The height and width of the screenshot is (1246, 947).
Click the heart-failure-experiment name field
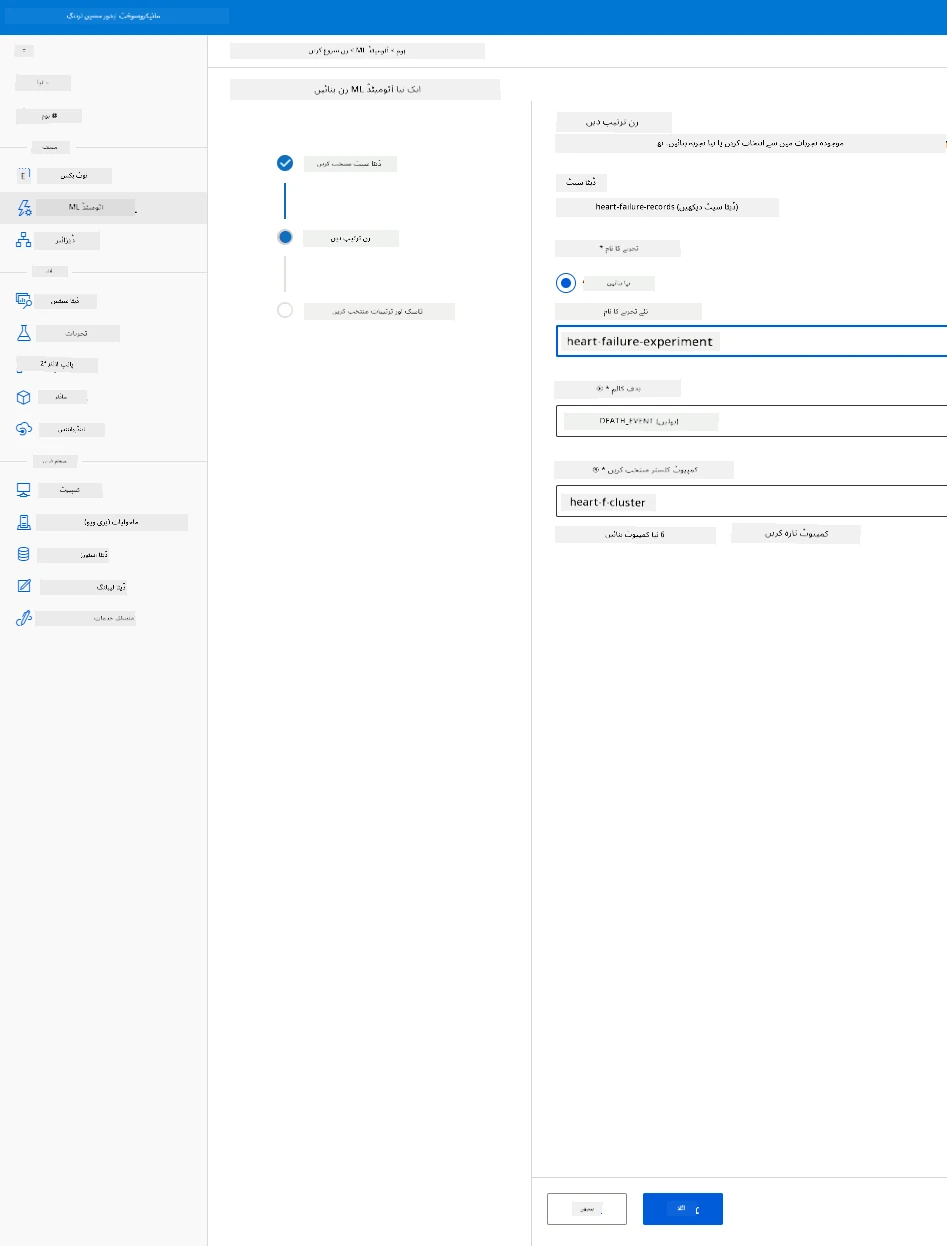pos(751,341)
